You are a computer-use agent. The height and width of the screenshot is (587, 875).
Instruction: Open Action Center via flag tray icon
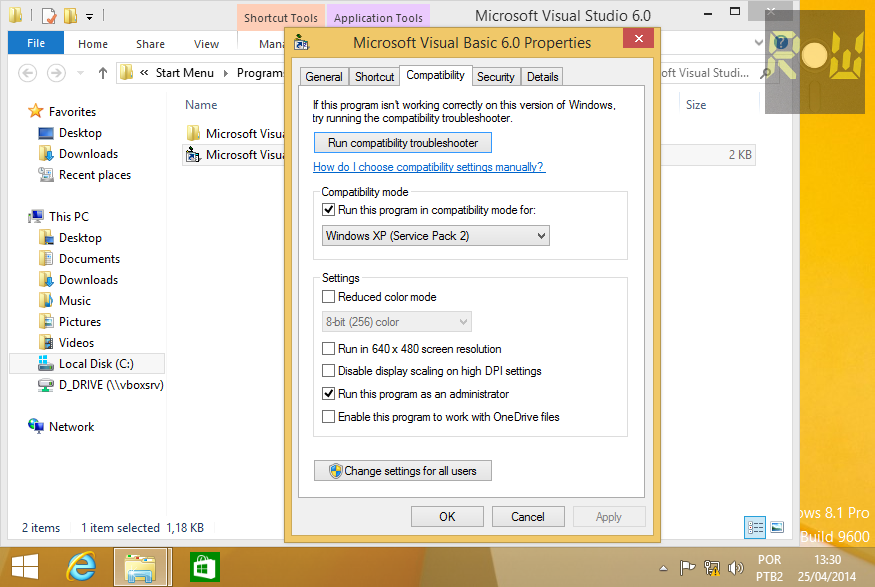click(689, 567)
